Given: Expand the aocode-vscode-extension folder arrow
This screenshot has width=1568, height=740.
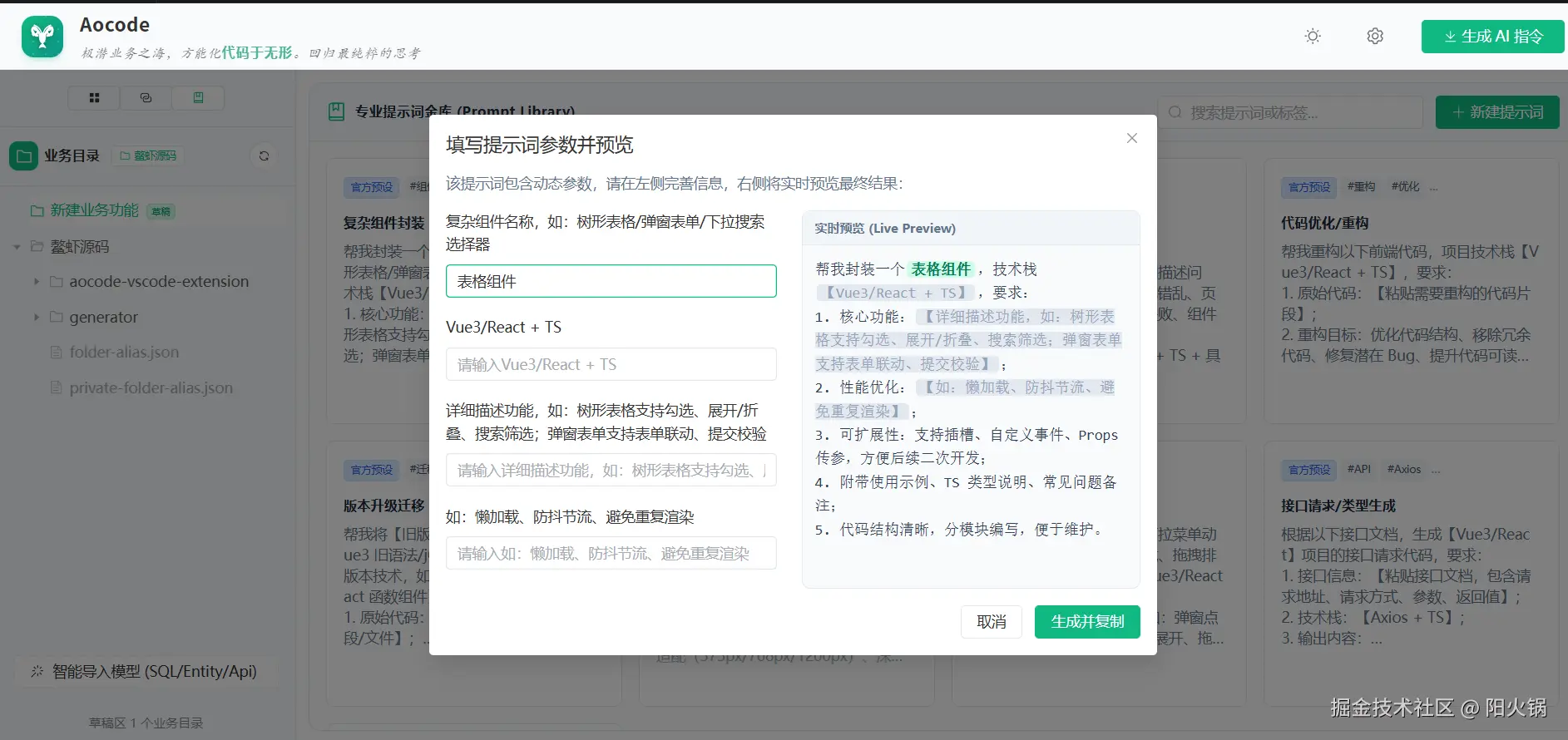Looking at the screenshot, I should click(x=36, y=282).
